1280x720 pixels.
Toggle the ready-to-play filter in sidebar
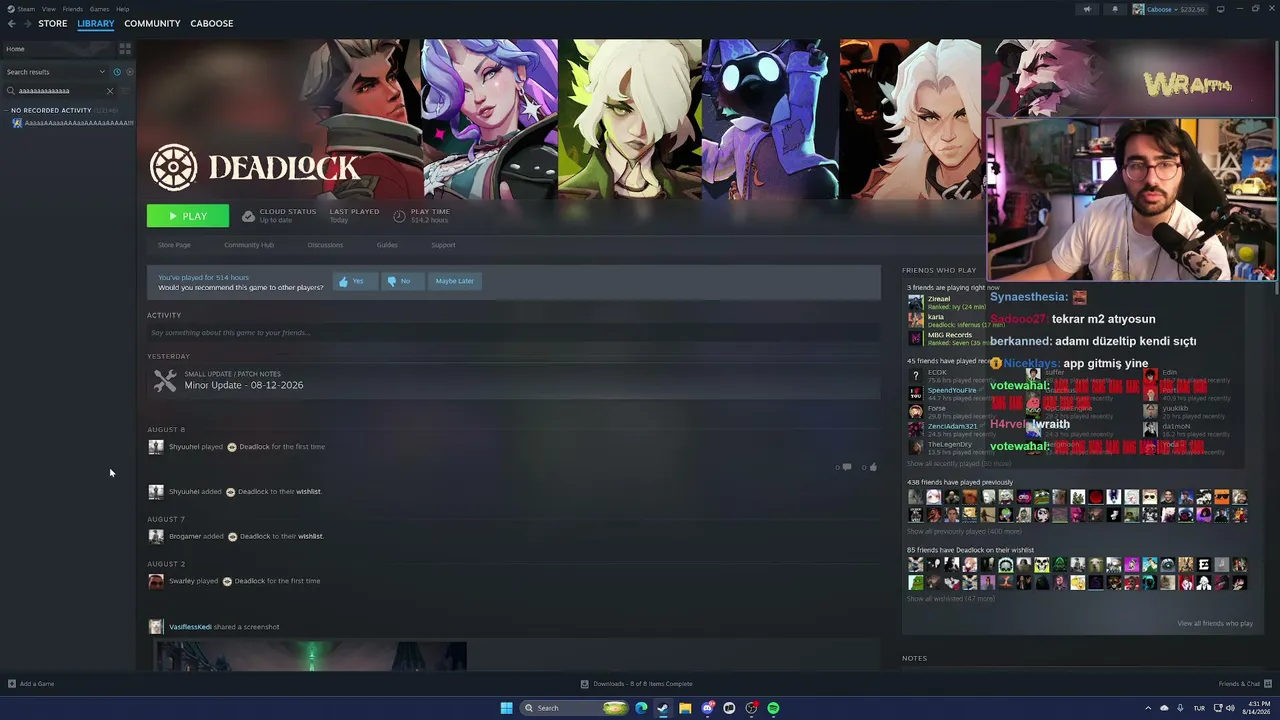pos(129,72)
